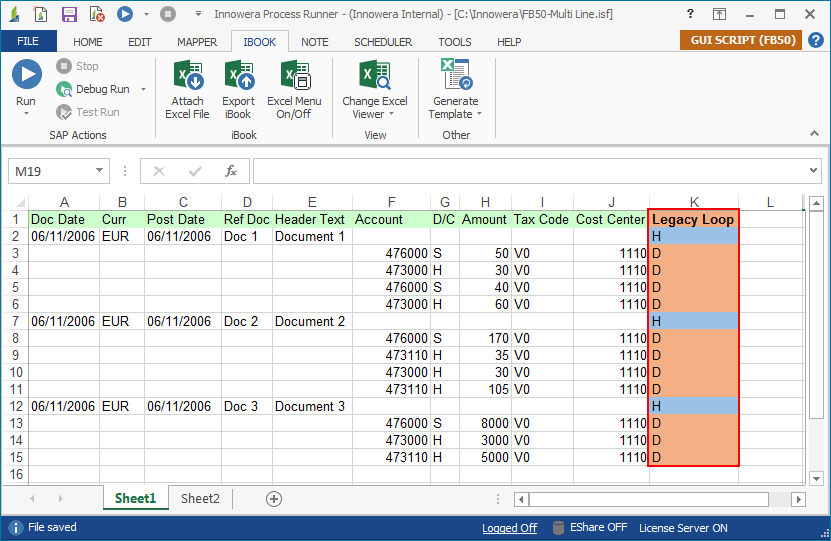Click the Change Excel Viewer icon
Image resolution: width=831 pixels, height=541 pixels.
coord(374,77)
